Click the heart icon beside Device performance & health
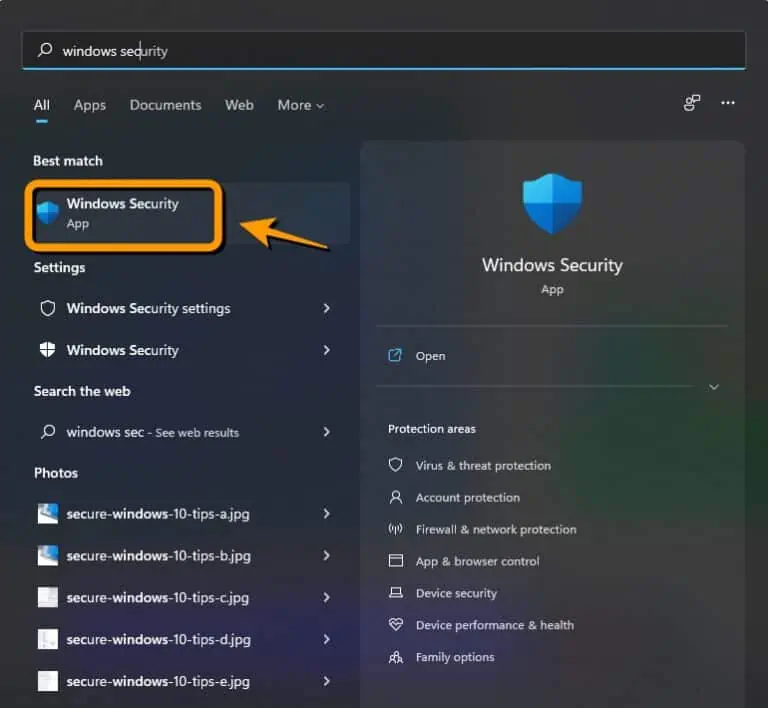The image size is (768, 708). point(395,624)
